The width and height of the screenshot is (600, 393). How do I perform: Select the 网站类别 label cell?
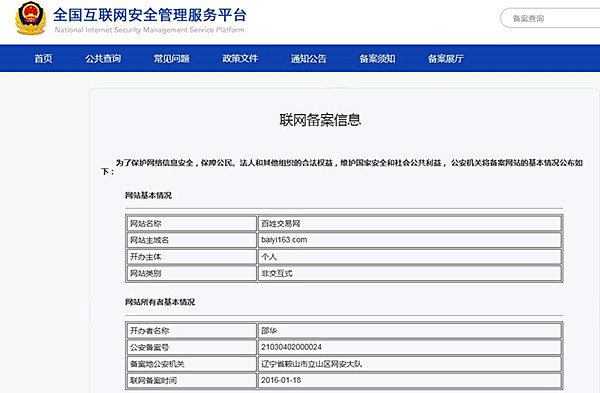pos(191,273)
